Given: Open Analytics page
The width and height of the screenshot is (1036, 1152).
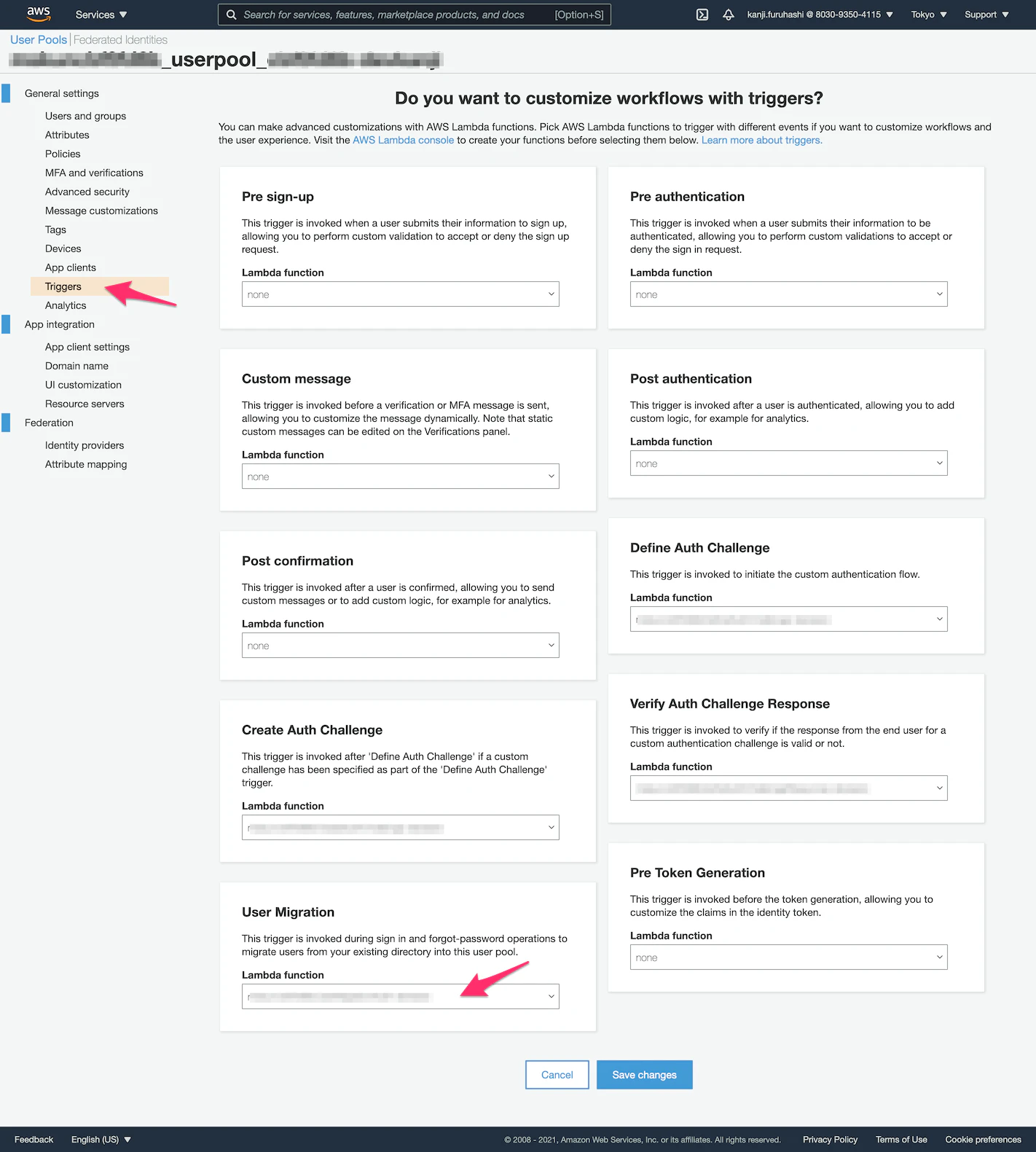Looking at the screenshot, I should pyautogui.click(x=66, y=305).
